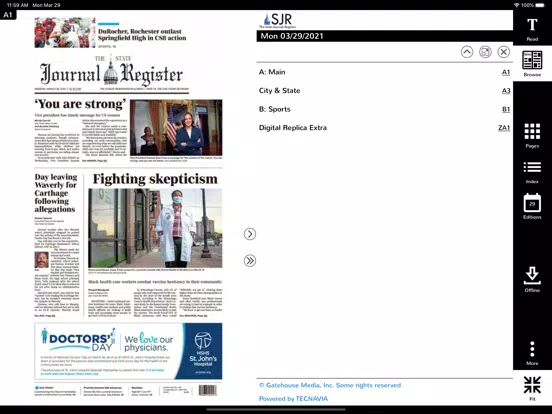Close the browse panel with X
Viewport: 552px width, 414px height.
(504, 52)
